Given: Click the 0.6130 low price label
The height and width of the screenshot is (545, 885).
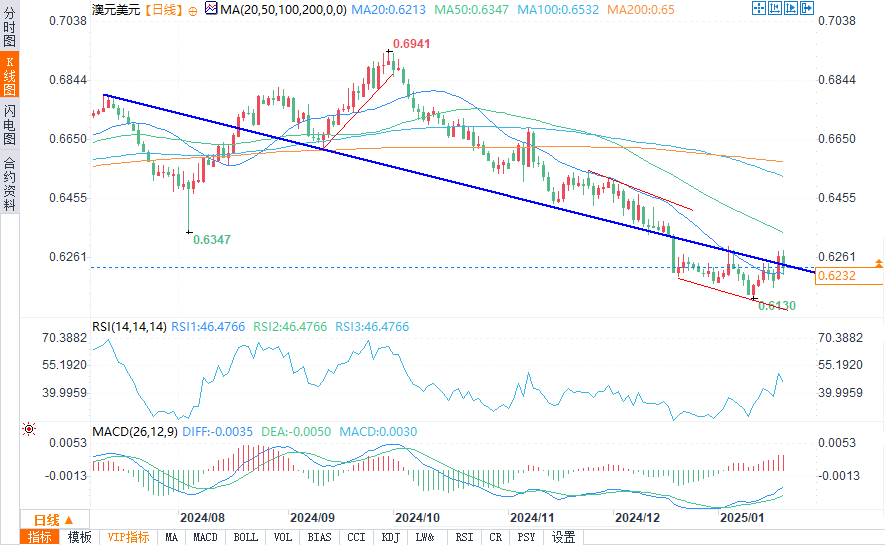Looking at the screenshot, I should pos(777,306).
